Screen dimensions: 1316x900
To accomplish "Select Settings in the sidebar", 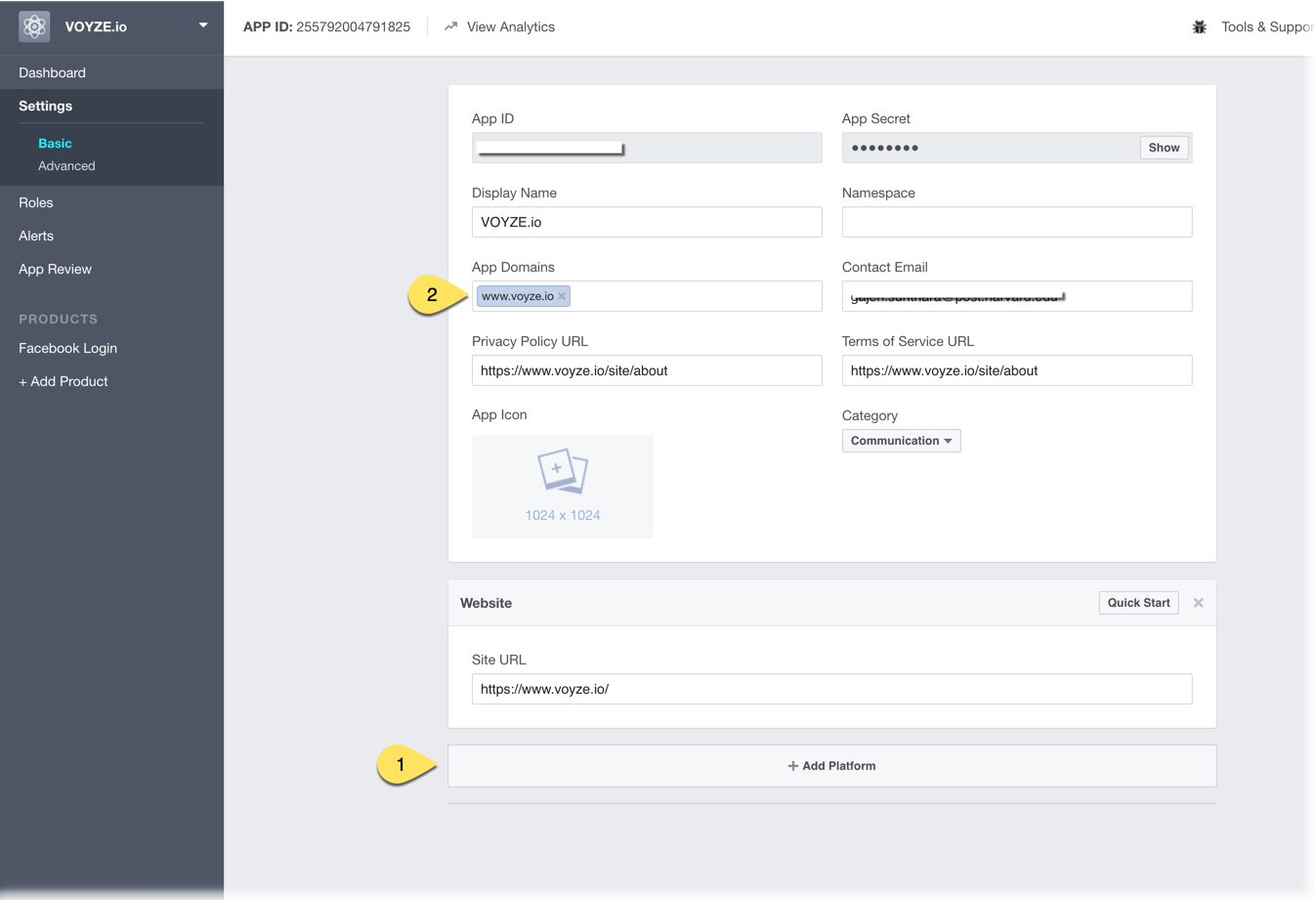I will pyautogui.click(x=46, y=106).
